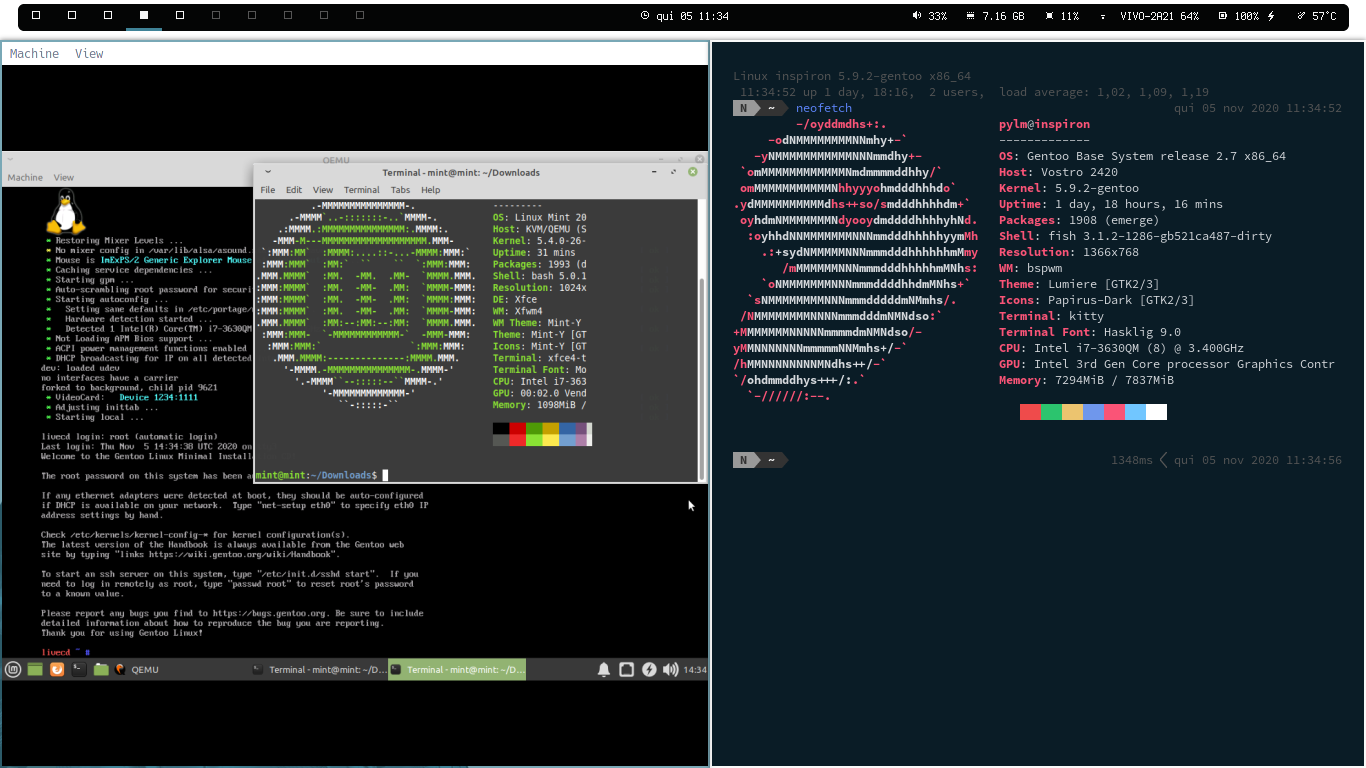Click the green show-desktop icon in Mint panel
Screen dimensions: 1366x768
pos(35,670)
